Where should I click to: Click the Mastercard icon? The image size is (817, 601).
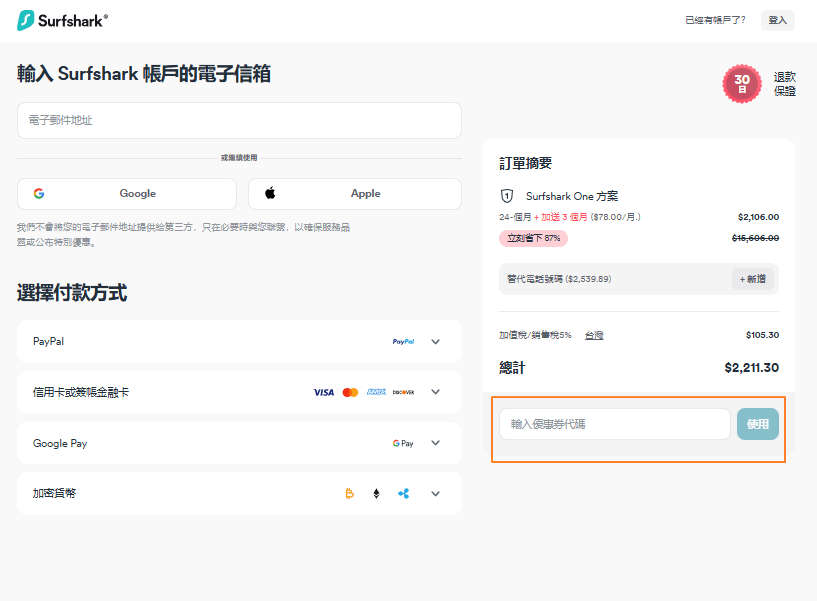[x=350, y=392]
